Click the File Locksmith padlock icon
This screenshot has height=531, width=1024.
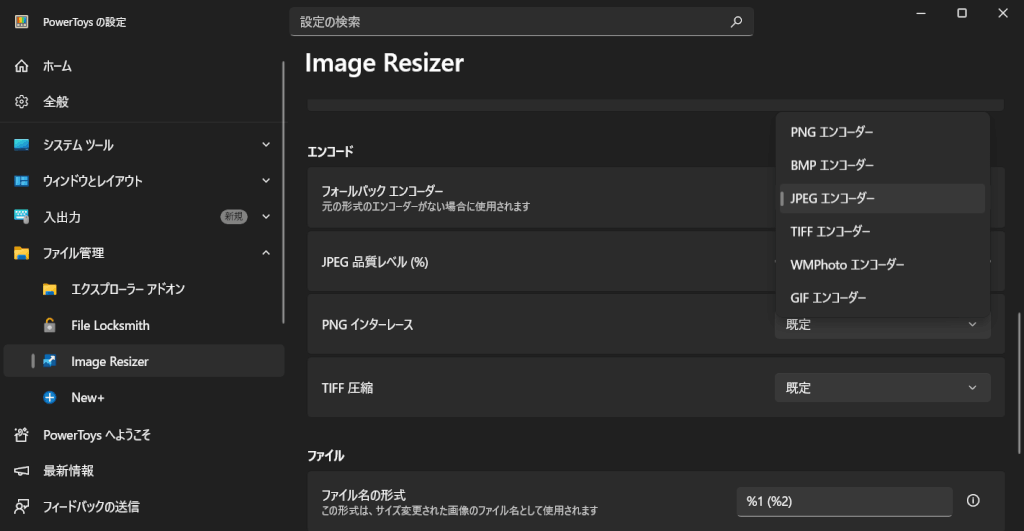50,325
